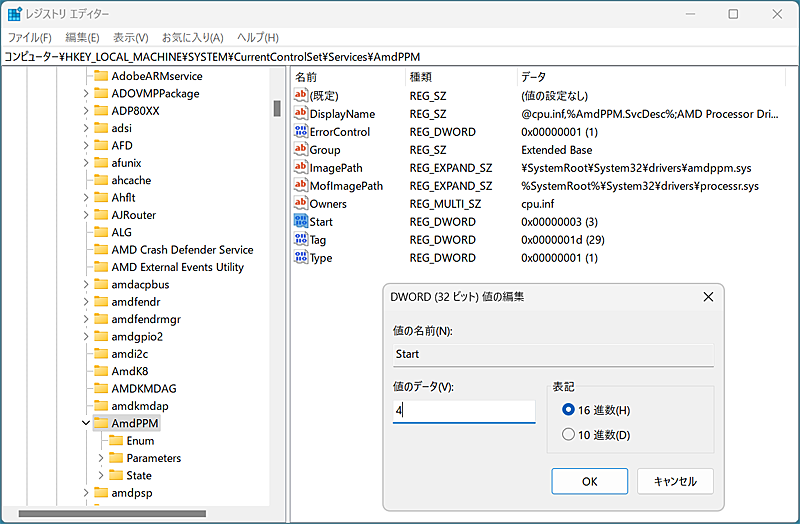The image size is (800, 524).
Task: Expand the ADP80XX key
Action: (86, 111)
